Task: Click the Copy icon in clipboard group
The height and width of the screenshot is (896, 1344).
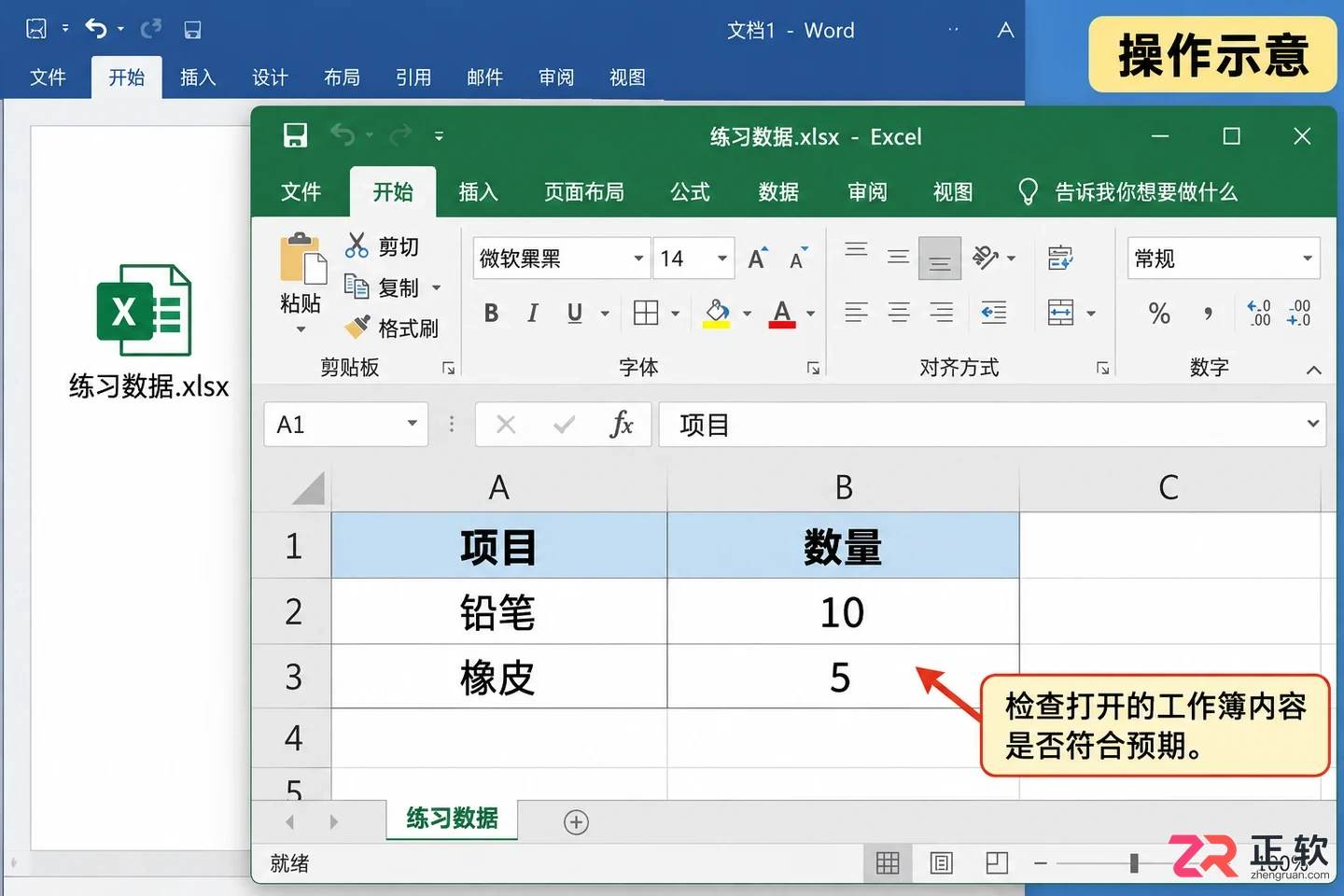Action: pos(357,287)
